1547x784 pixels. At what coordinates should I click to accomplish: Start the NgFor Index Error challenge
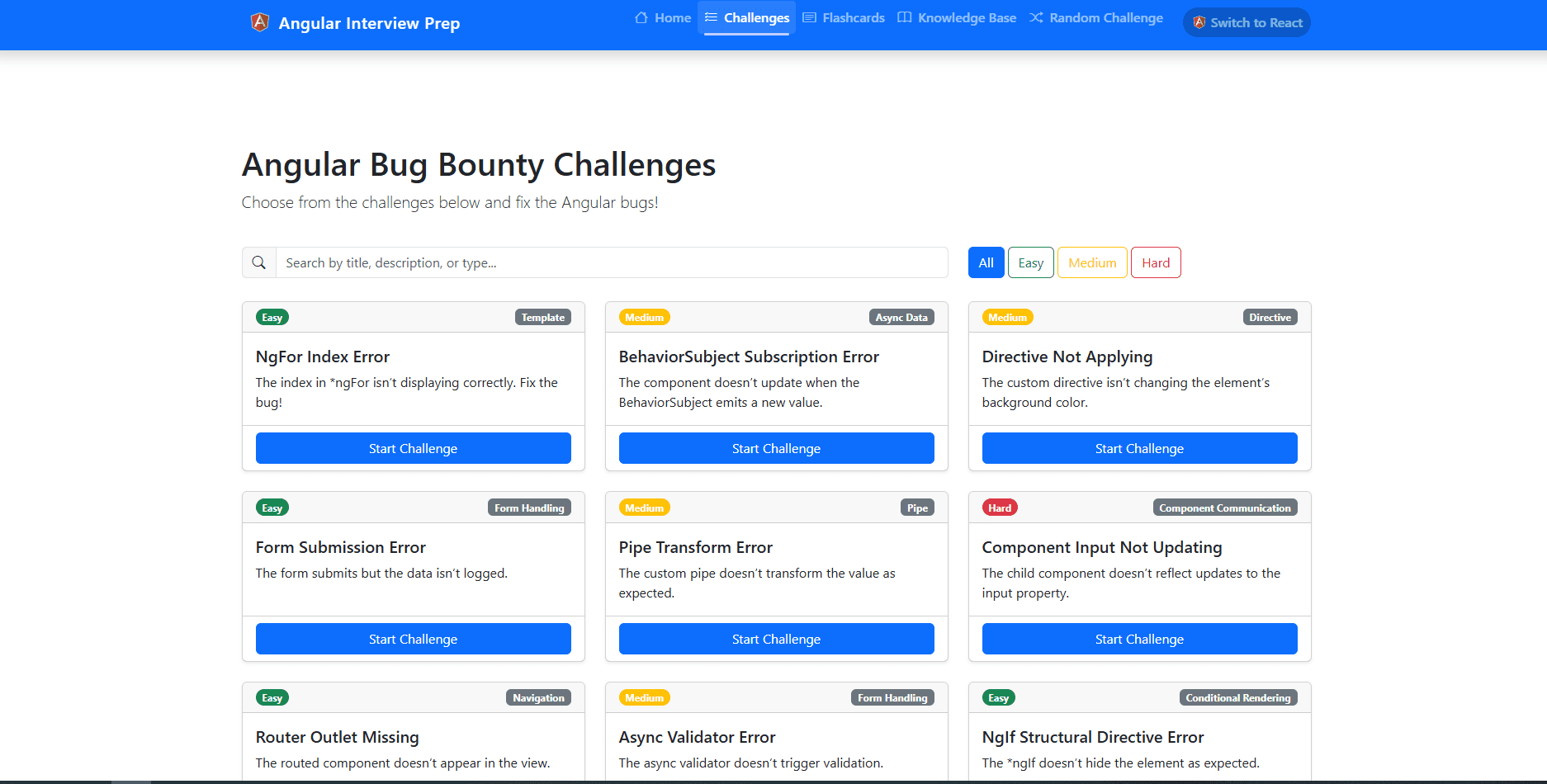pyautogui.click(x=414, y=448)
